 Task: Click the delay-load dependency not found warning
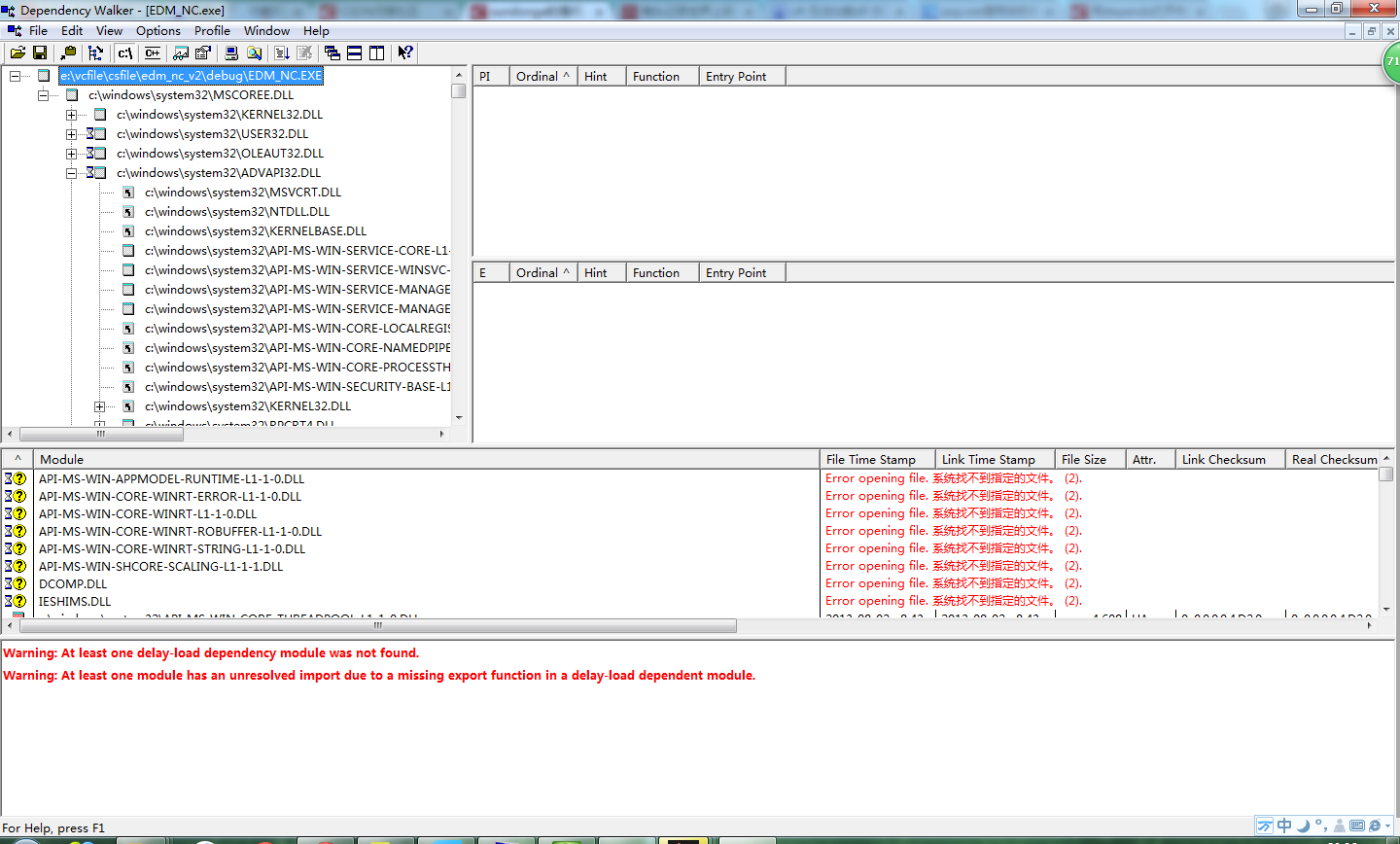tap(211, 653)
